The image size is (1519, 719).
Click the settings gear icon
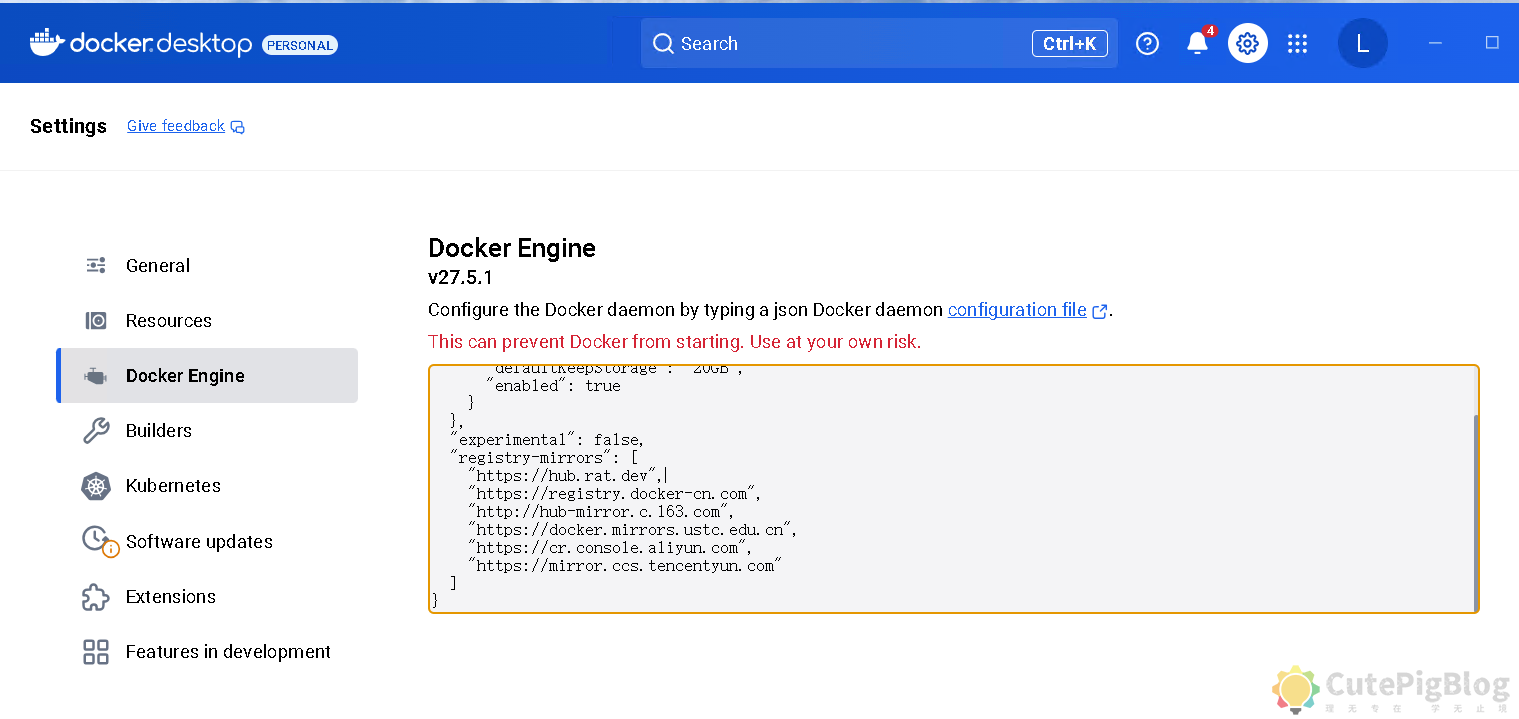click(x=1247, y=43)
